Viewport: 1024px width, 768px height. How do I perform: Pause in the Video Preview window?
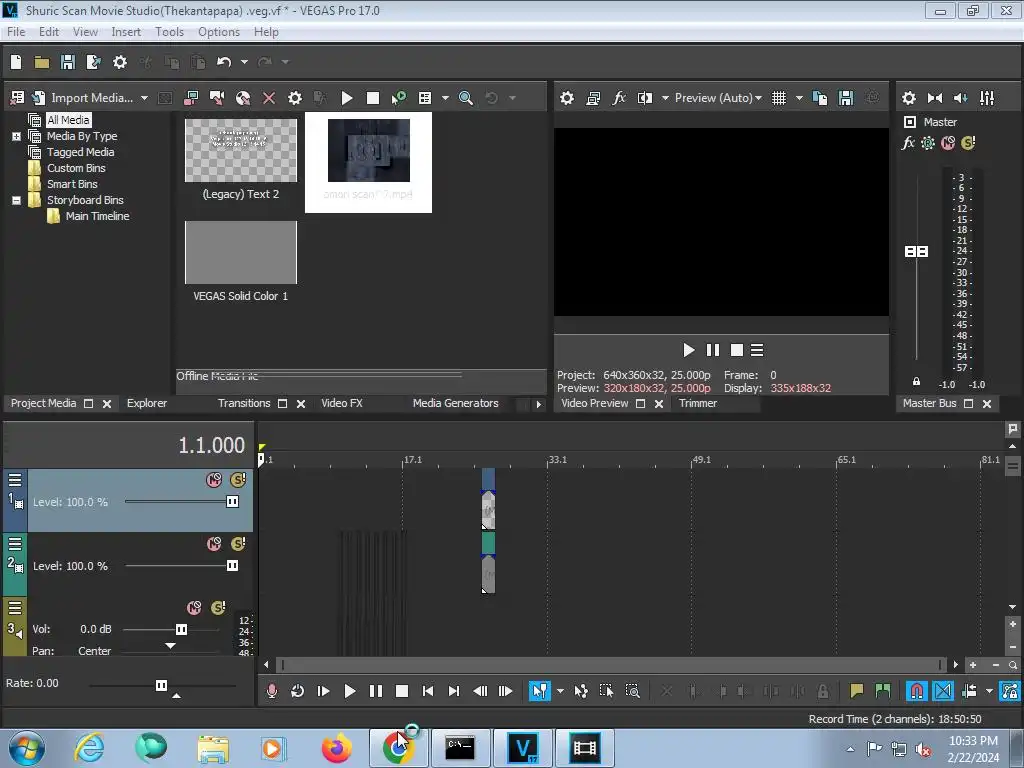tap(712, 351)
